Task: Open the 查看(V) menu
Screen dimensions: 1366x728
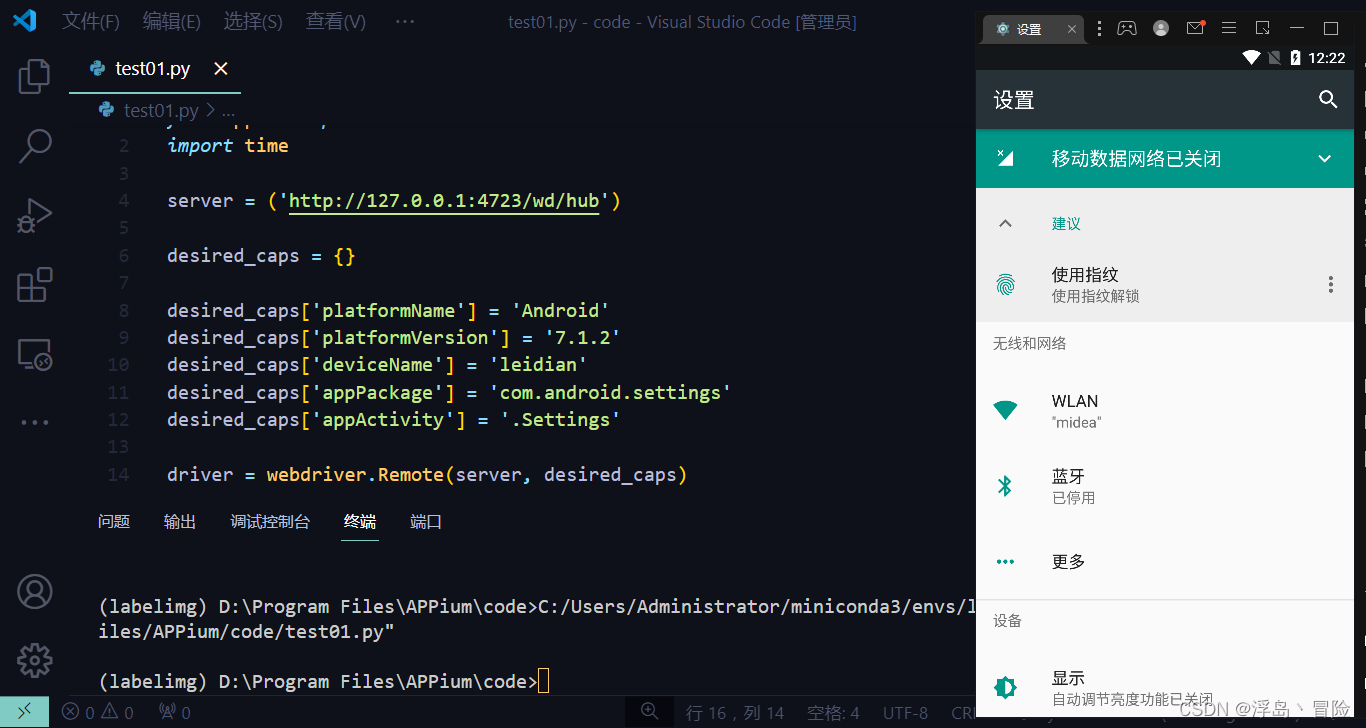Action: (x=334, y=21)
